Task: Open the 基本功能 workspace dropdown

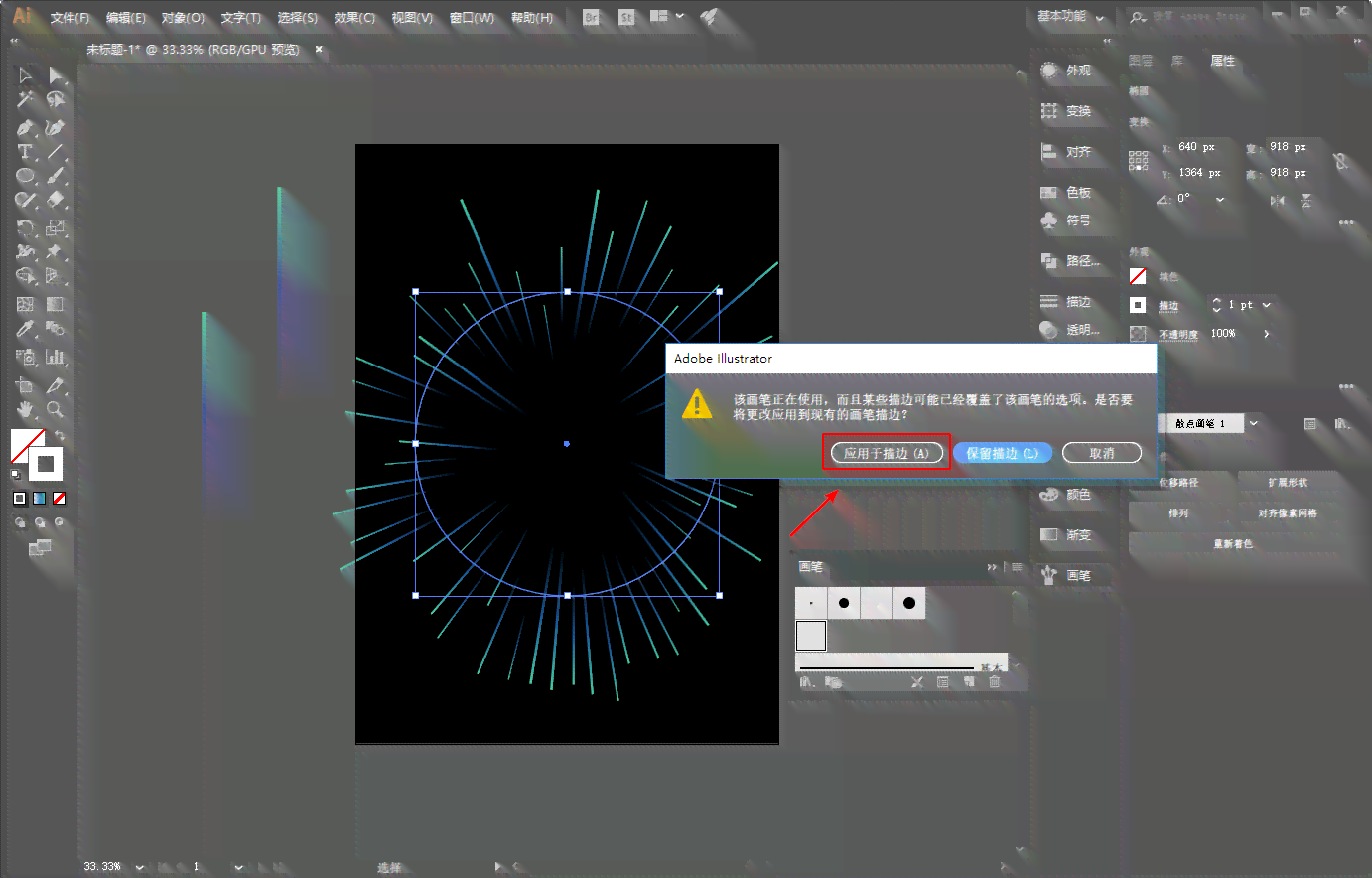Action: (x=1070, y=17)
